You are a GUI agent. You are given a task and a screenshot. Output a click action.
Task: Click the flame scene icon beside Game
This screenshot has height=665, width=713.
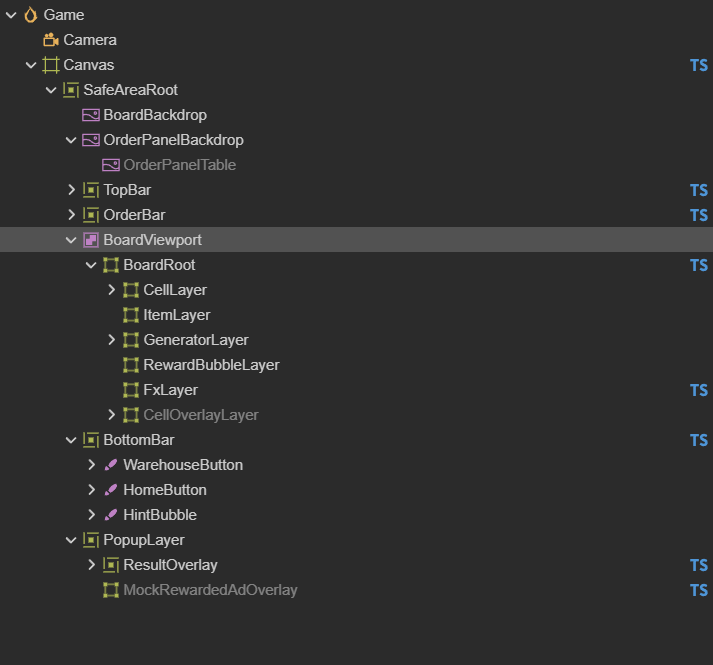(x=30, y=15)
